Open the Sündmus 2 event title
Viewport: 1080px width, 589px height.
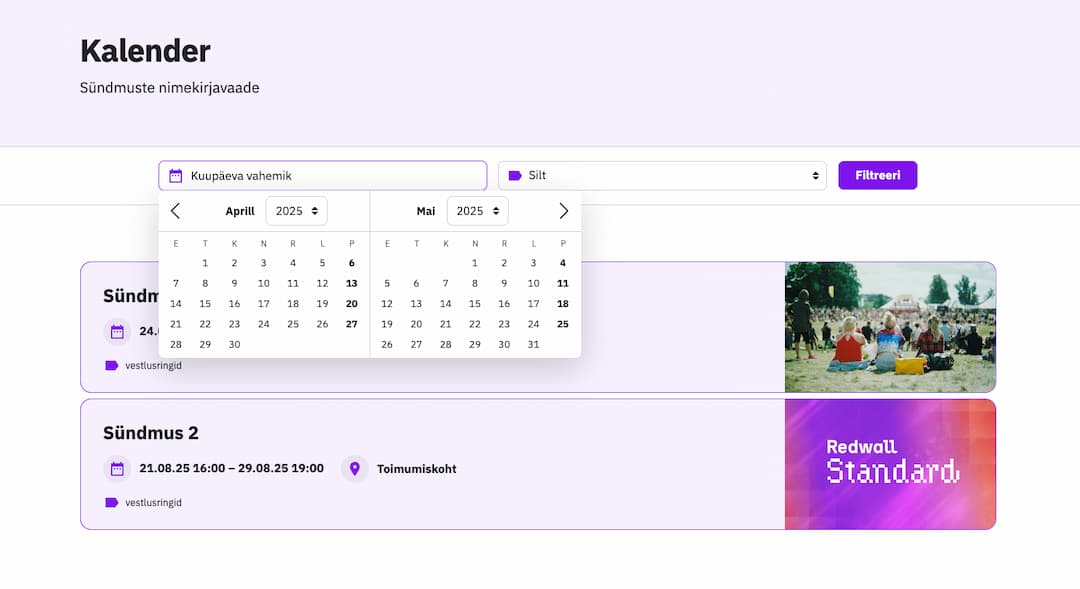(151, 433)
